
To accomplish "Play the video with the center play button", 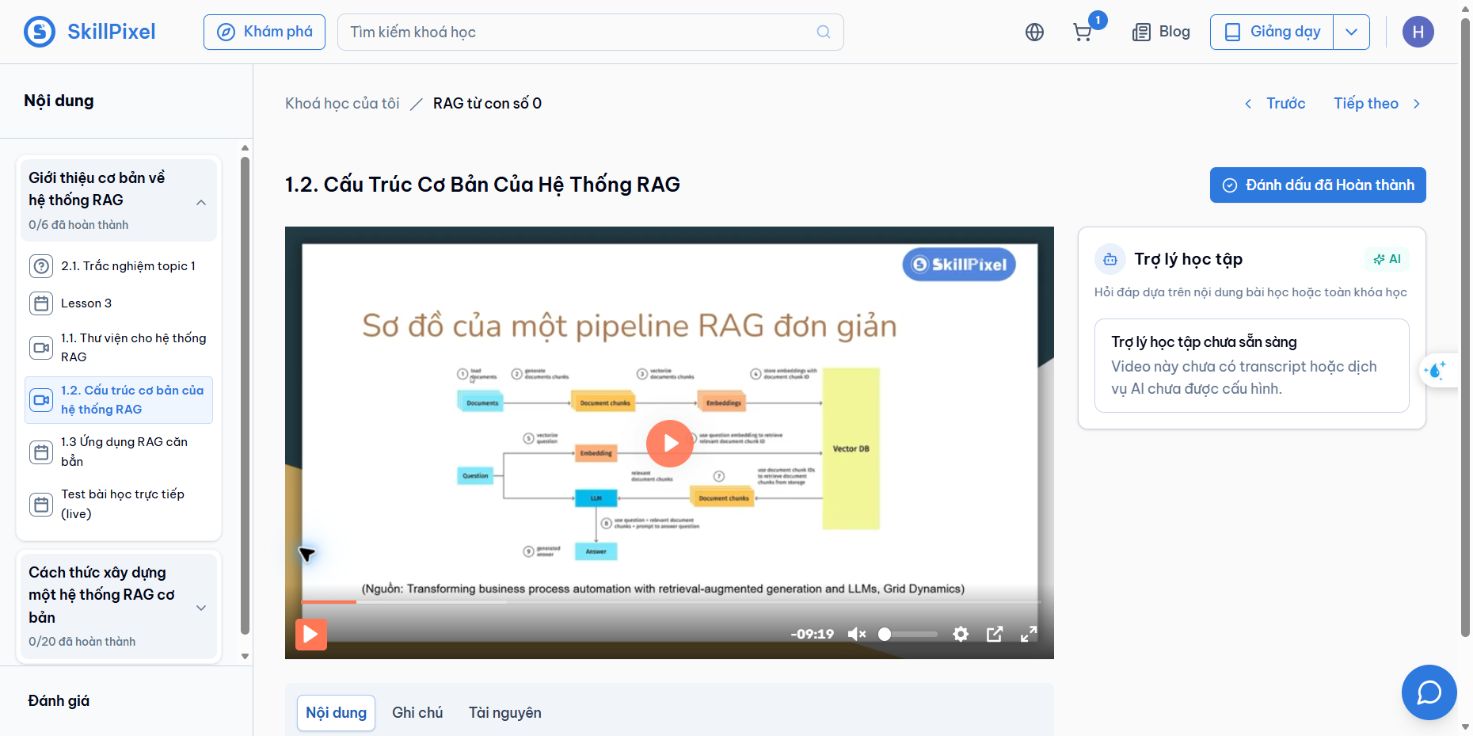I will [669, 443].
